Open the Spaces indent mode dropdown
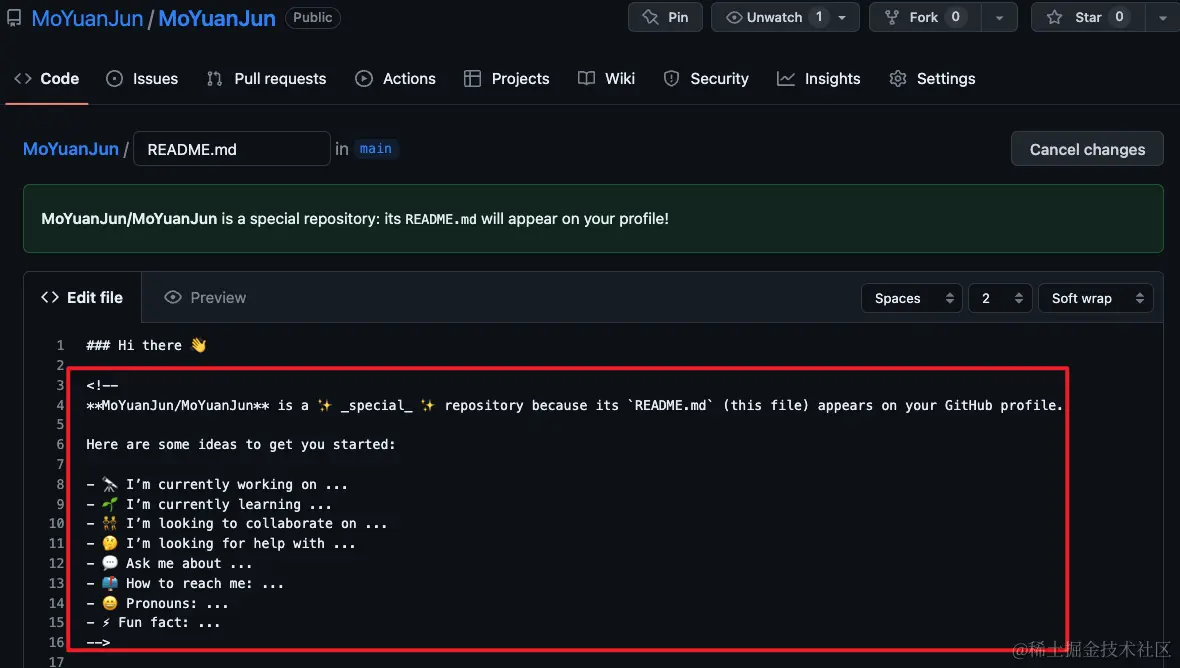The width and height of the screenshot is (1180, 668). [x=911, y=298]
